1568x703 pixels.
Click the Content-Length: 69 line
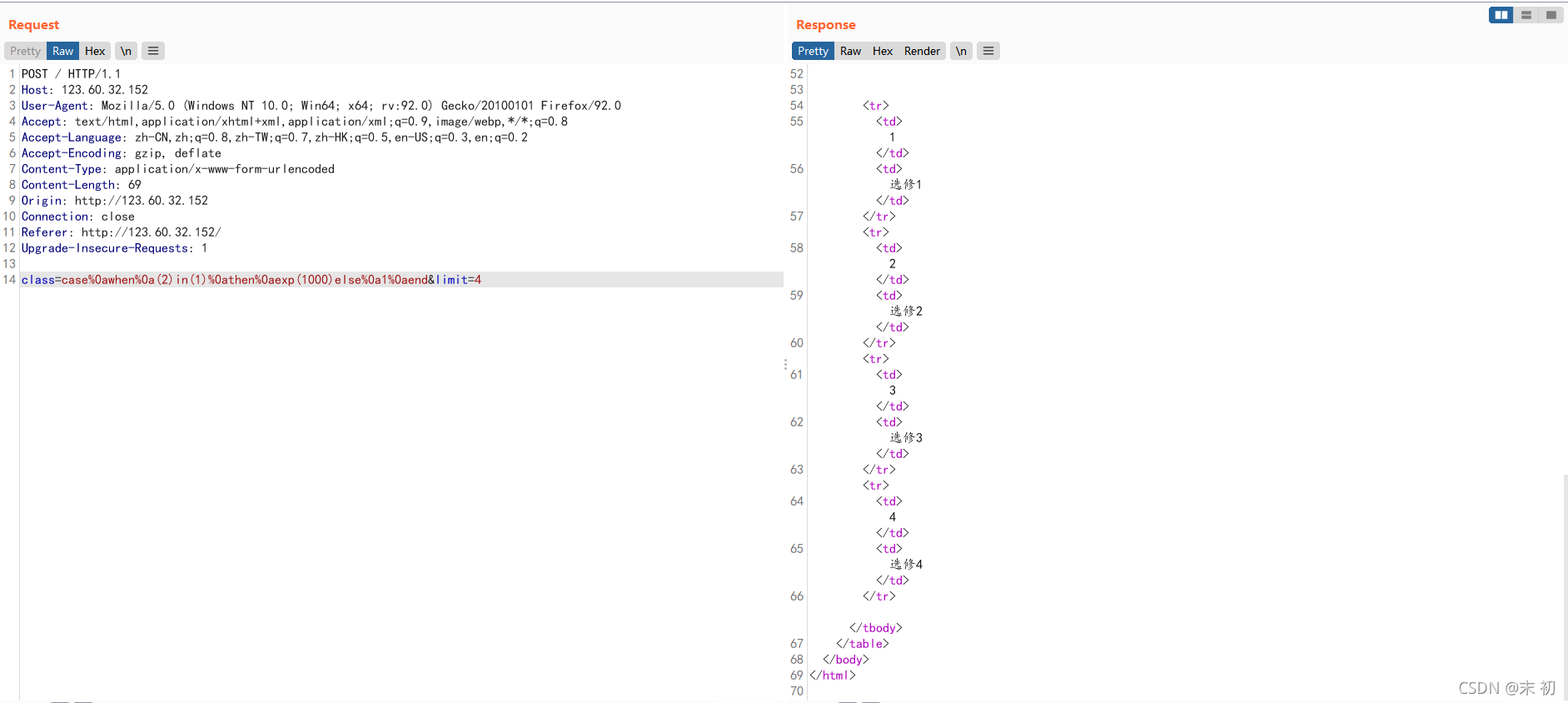(x=82, y=185)
